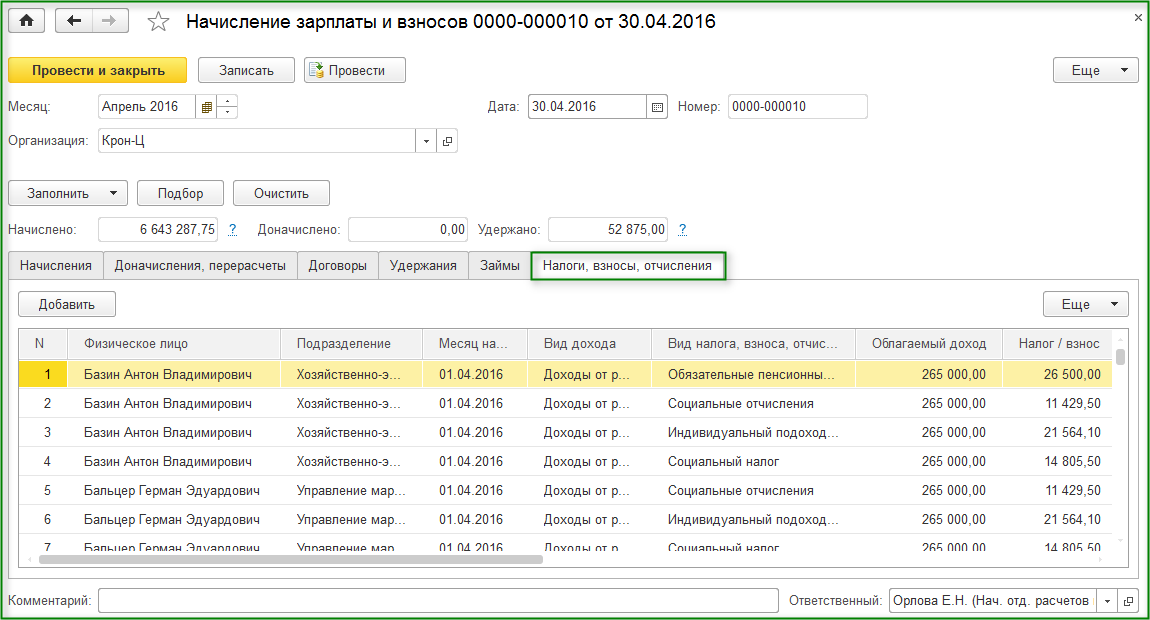The image size is (1150, 620).
Task: Click the help question mark near Удержано
Action: [682, 230]
